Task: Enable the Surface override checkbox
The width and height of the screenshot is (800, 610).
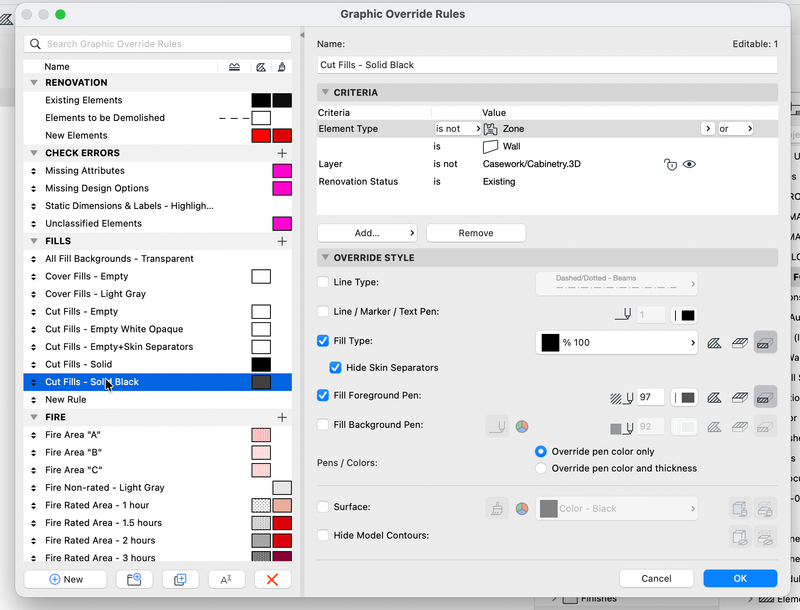Action: (322, 506)
